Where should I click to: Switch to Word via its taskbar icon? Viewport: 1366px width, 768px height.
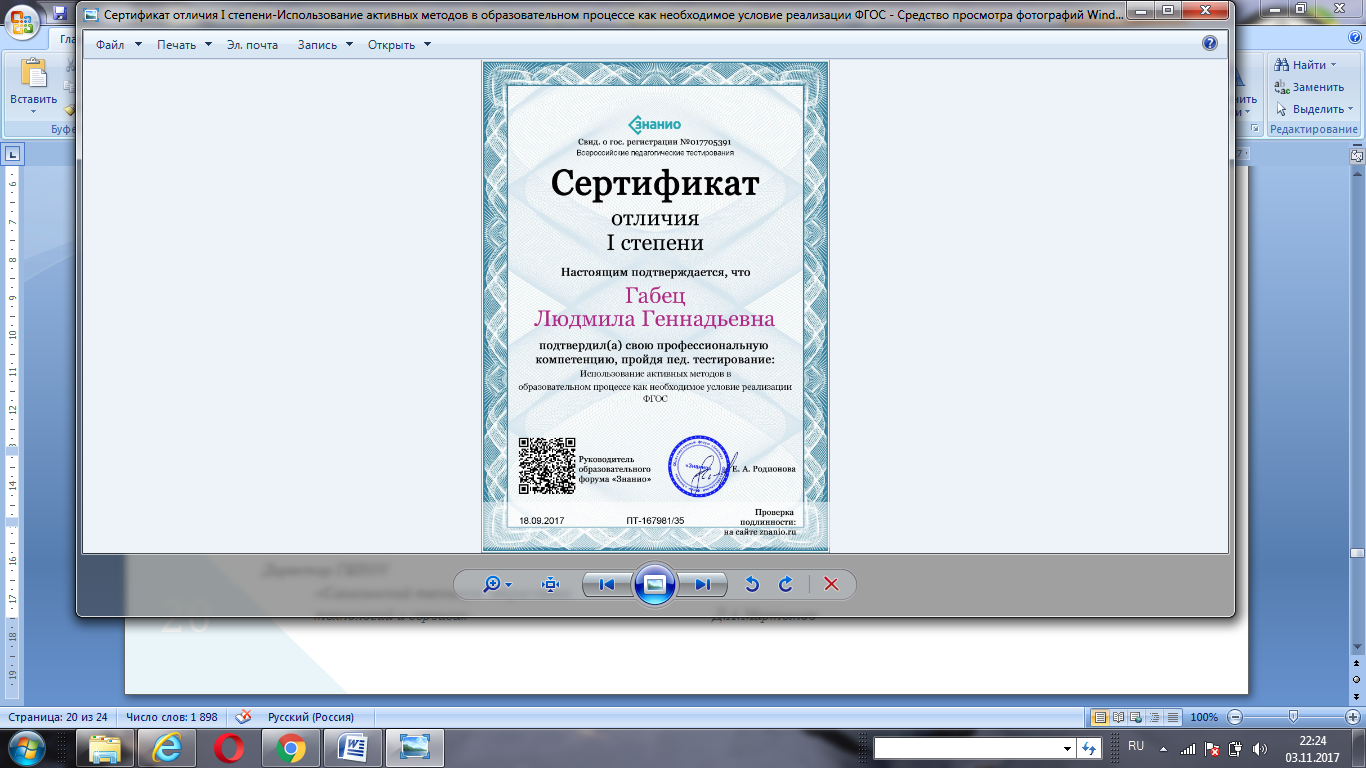(x=353, y=747)
